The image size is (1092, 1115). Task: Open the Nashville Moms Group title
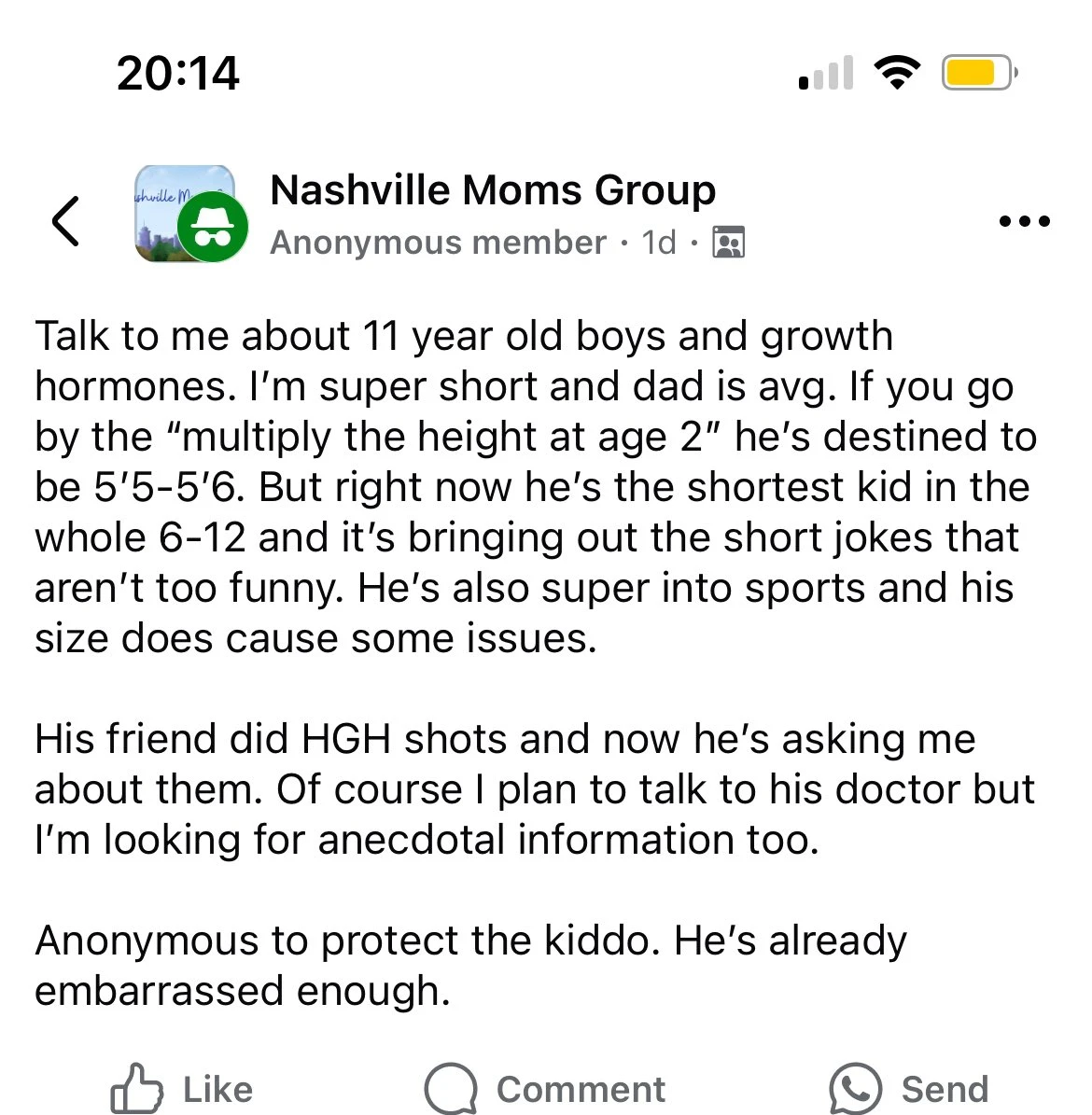[x=492, y=190]
